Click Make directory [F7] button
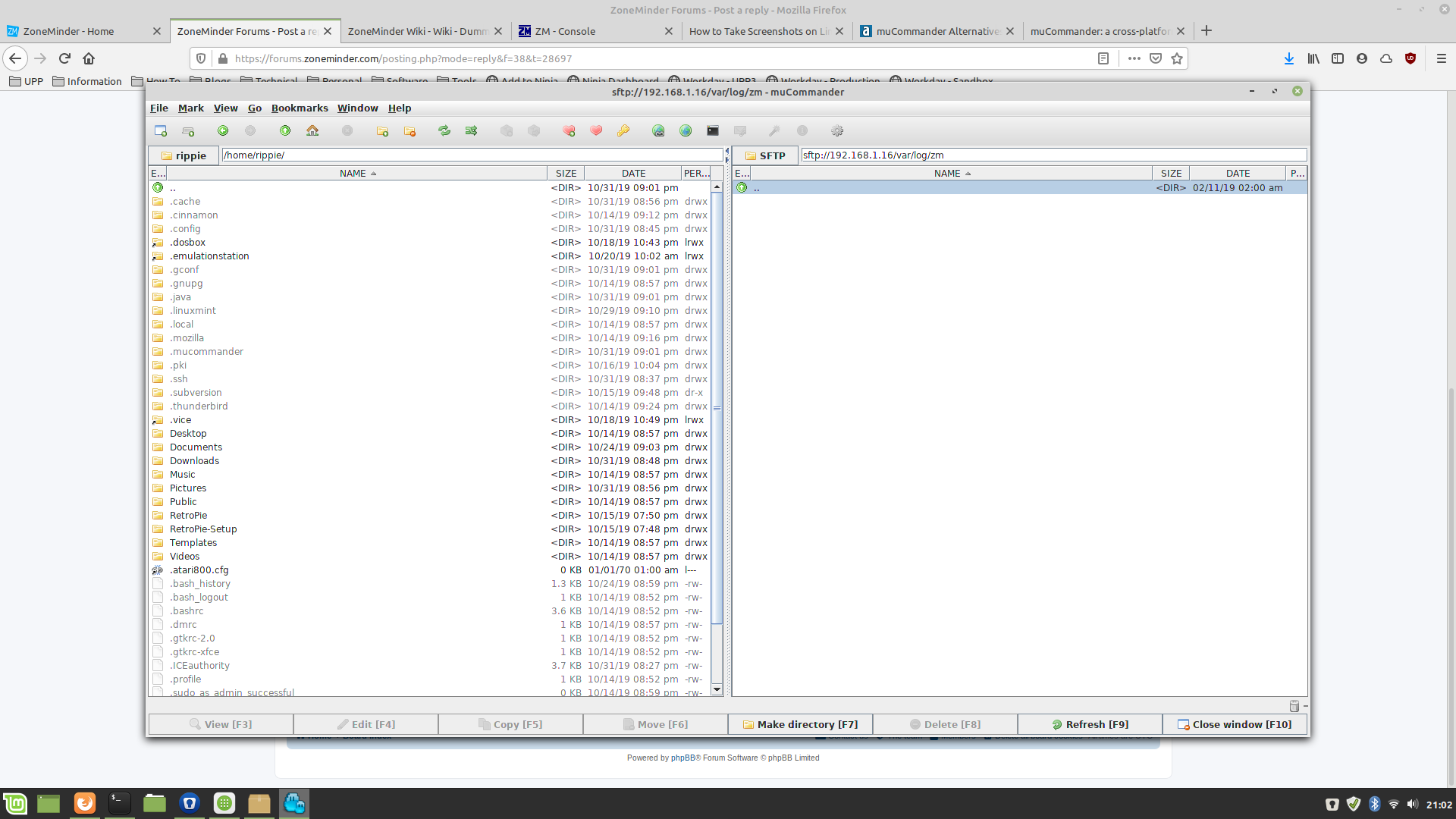The height and width of the screenshot is (819, 1456). [800, 724]
